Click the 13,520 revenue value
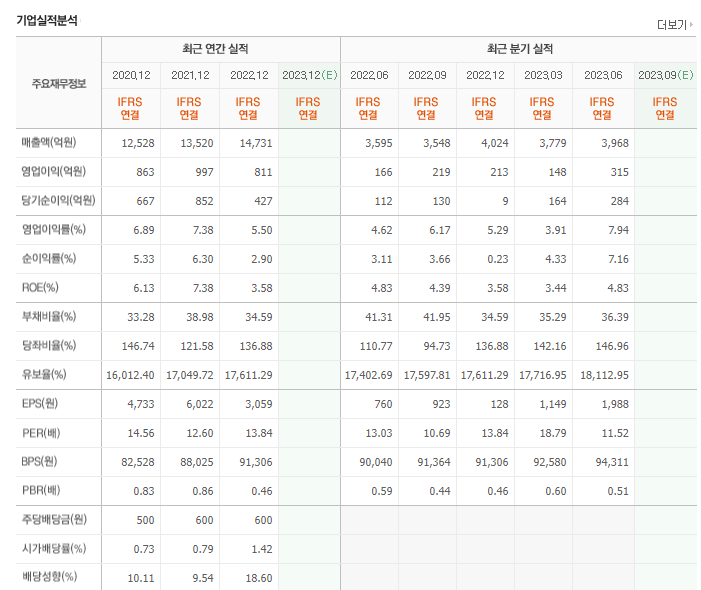 [197, 143]
